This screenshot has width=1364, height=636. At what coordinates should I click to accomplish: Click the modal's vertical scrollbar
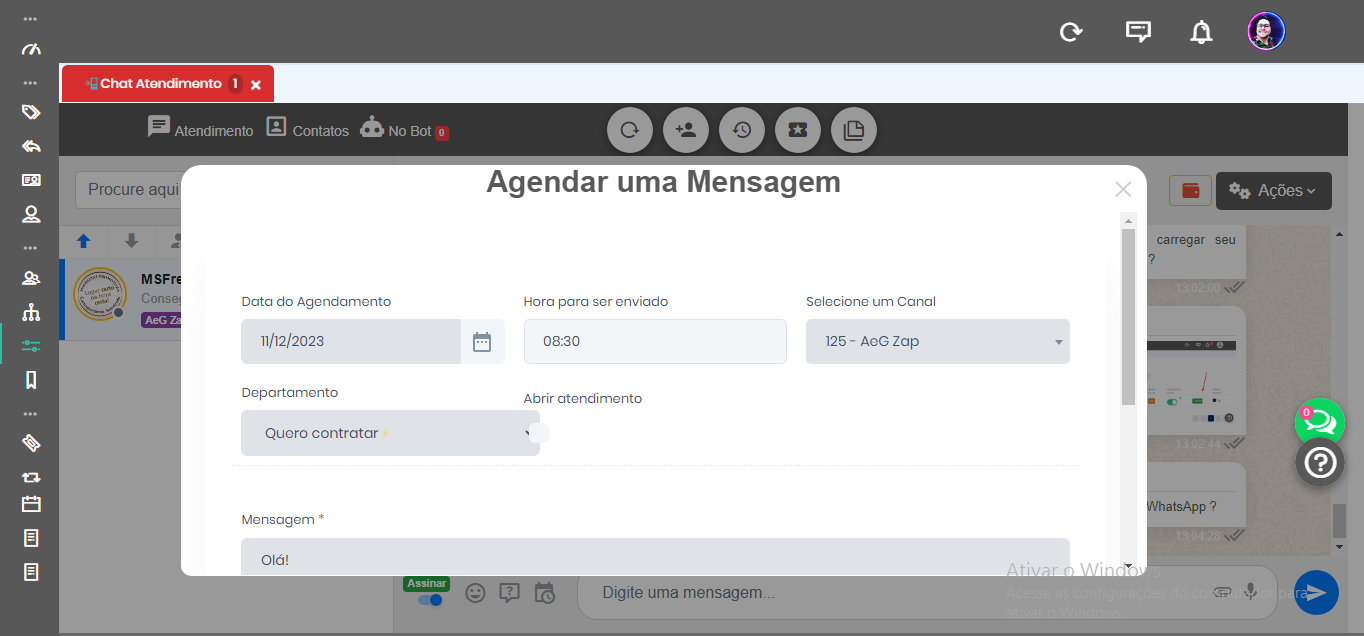(x=1128, y=320)
